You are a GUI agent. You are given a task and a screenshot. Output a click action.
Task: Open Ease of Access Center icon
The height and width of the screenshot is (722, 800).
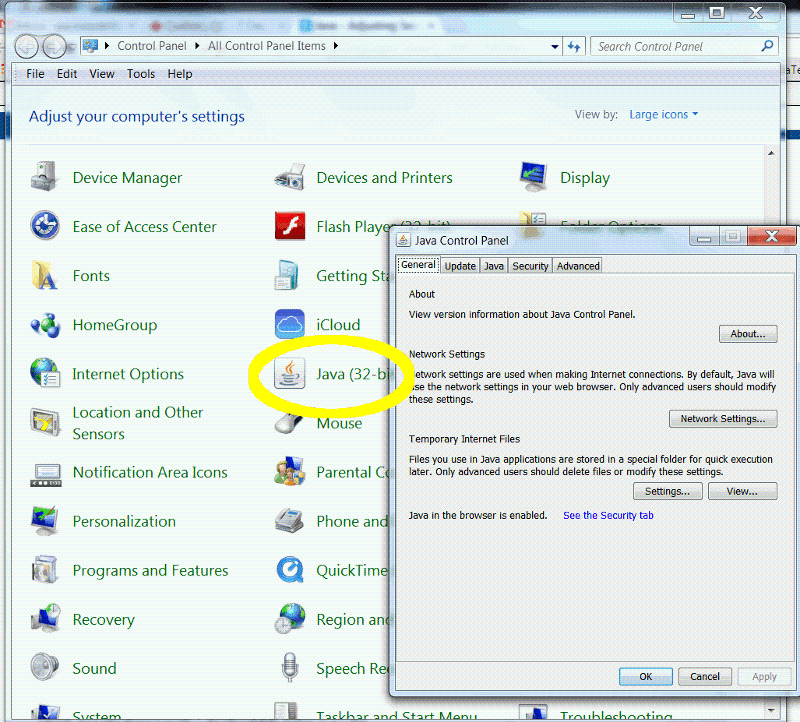pyautogui.click(x=45, y=226)
